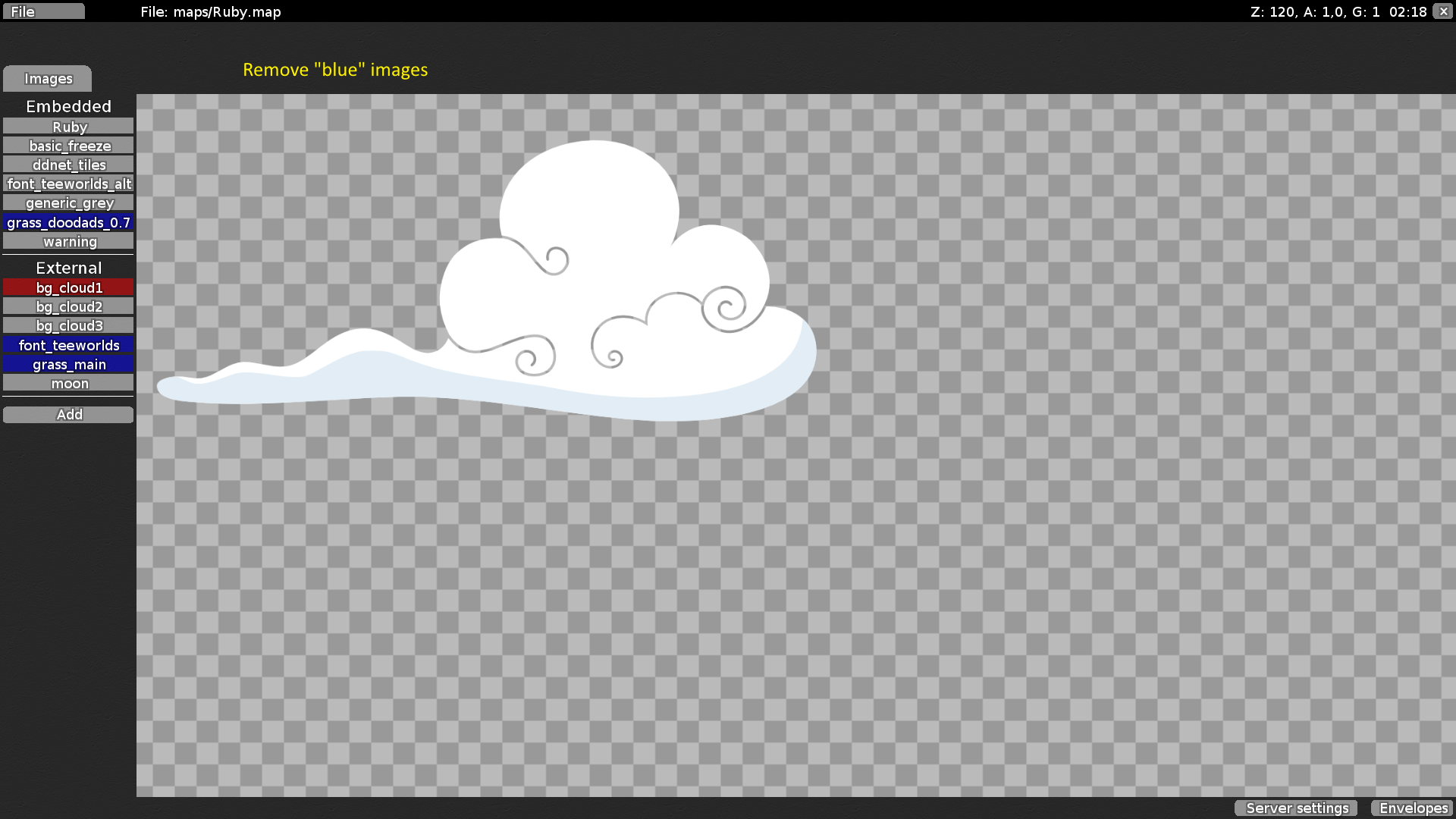The height and width of the screenshot is (819, 1456).
Task: Switch to the Images panel tab
Action: [47, 78]
